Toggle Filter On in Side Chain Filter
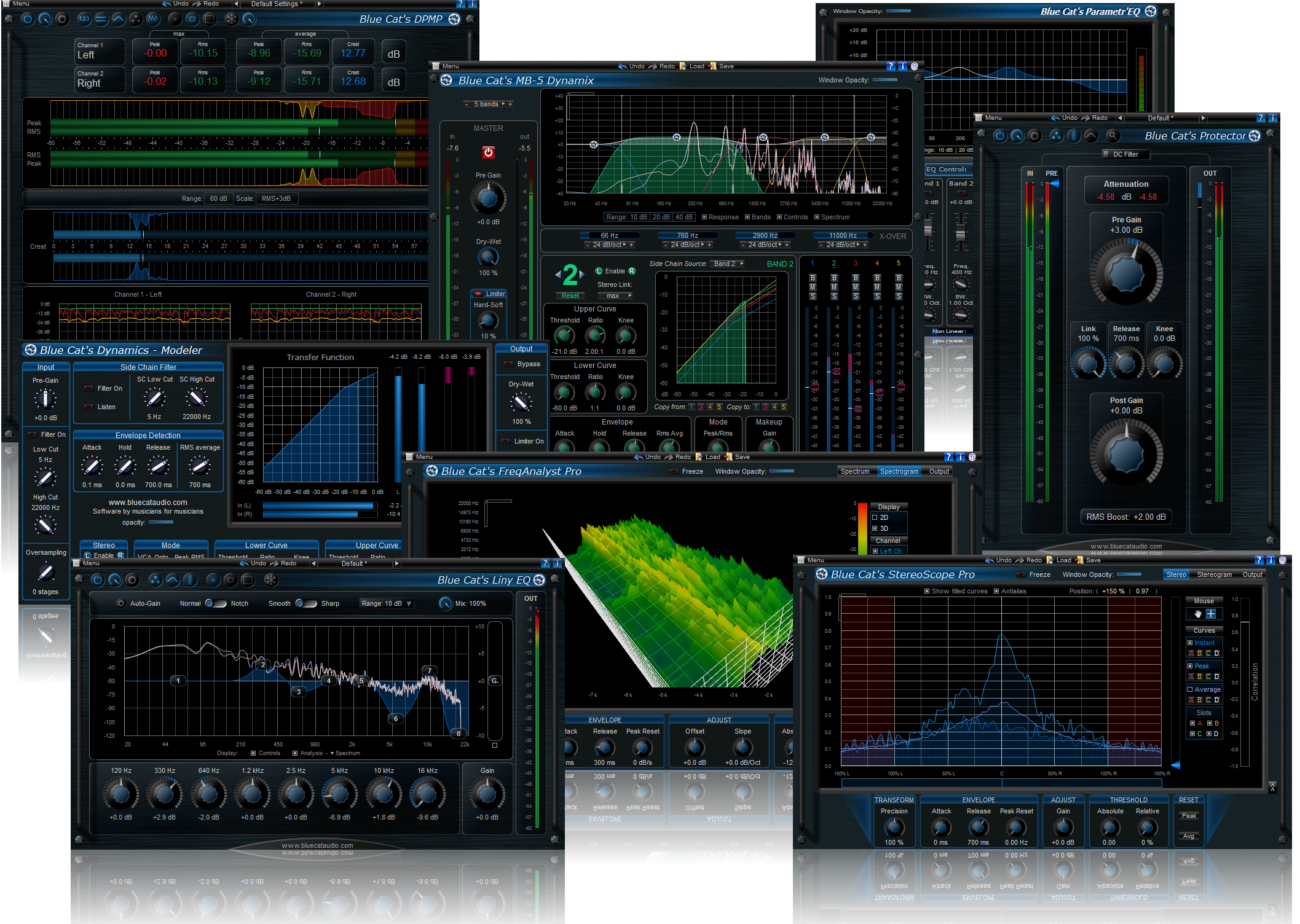Screen dimensions: 1300x924 (89, 388)
